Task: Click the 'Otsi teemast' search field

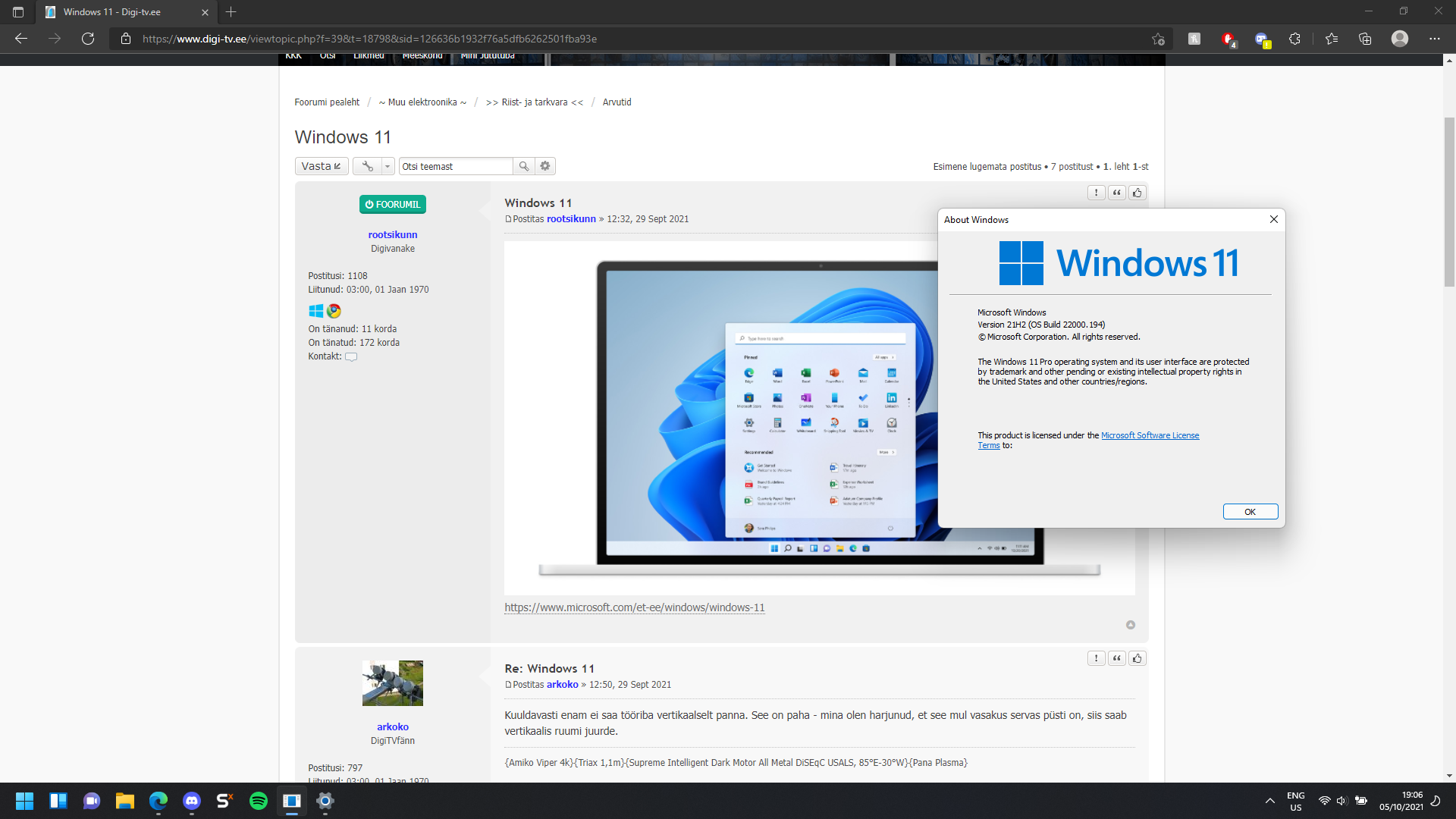Action: pos(456,166)
